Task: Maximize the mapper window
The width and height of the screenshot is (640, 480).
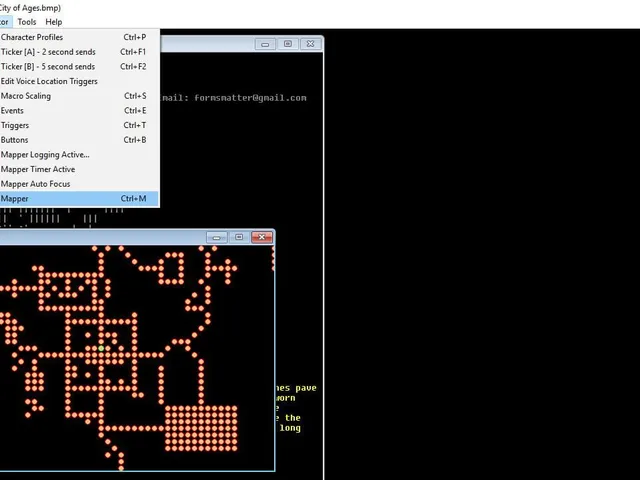Action: pos(239,237)
